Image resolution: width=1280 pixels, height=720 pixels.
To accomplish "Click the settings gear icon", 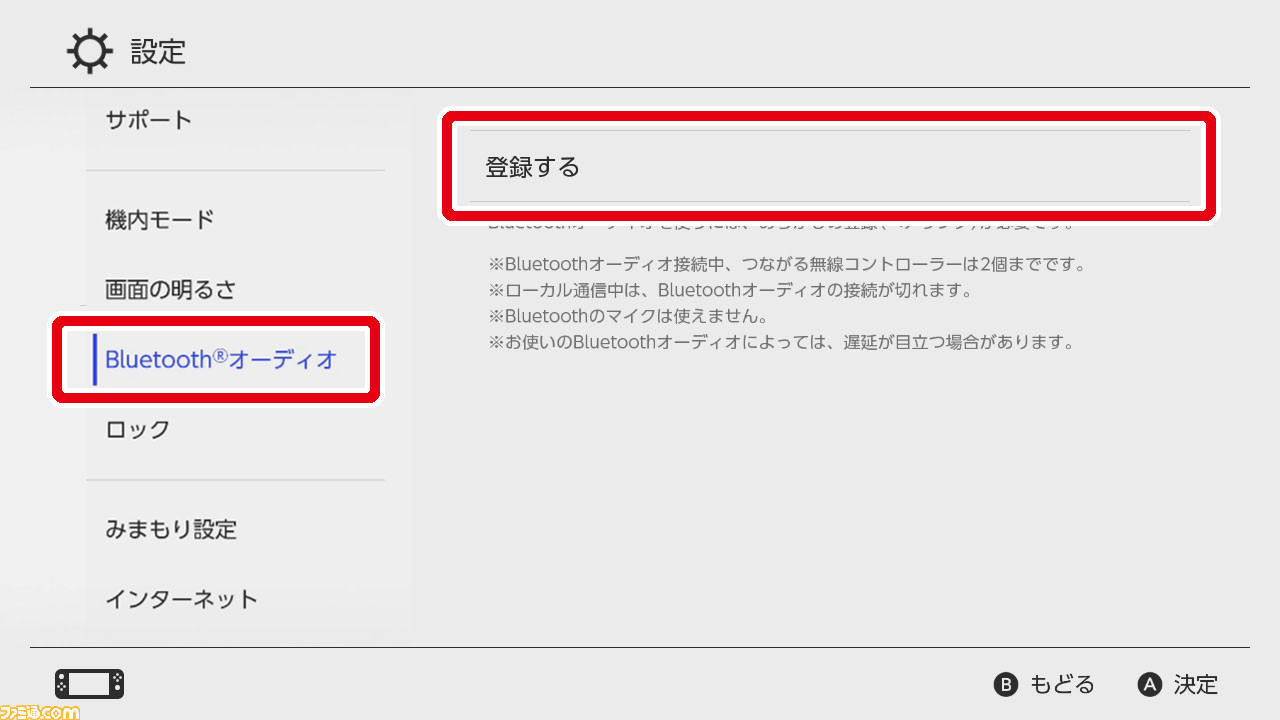I will [90, 51].
